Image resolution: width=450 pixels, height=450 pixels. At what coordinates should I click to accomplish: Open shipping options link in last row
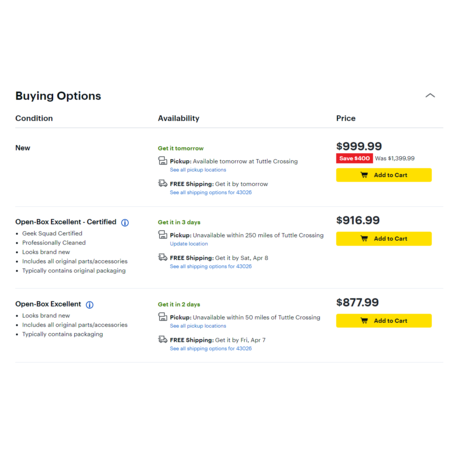tap(211, 348)
